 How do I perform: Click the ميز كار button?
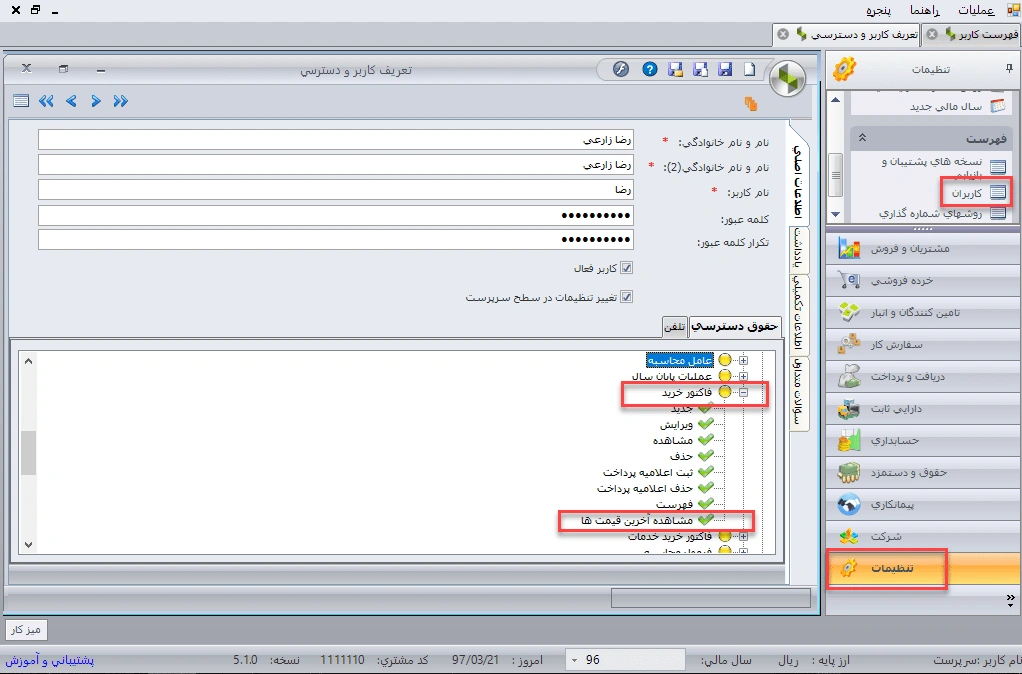[26, 630]
